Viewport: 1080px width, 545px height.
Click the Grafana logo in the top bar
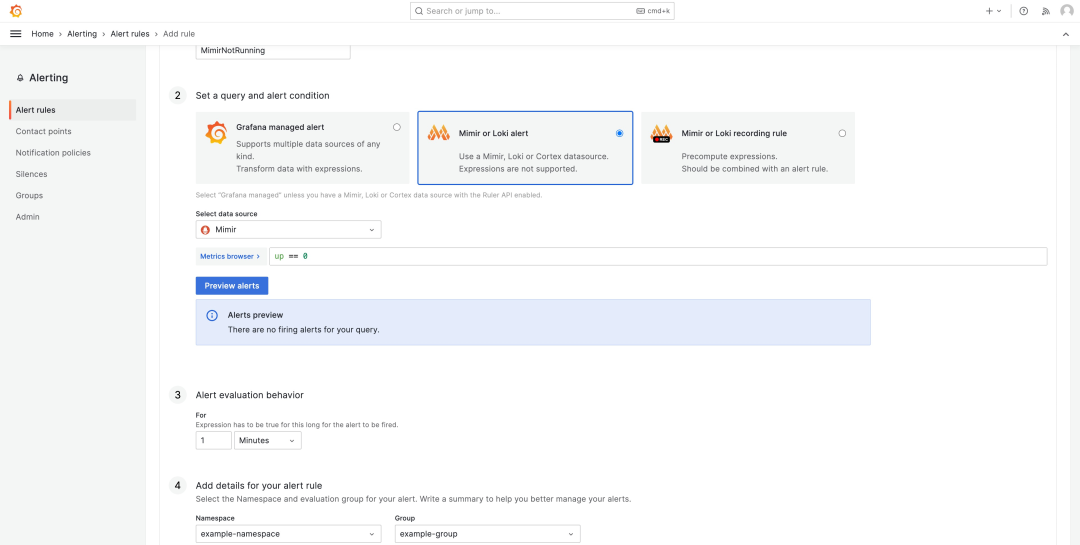click(15, 11)
